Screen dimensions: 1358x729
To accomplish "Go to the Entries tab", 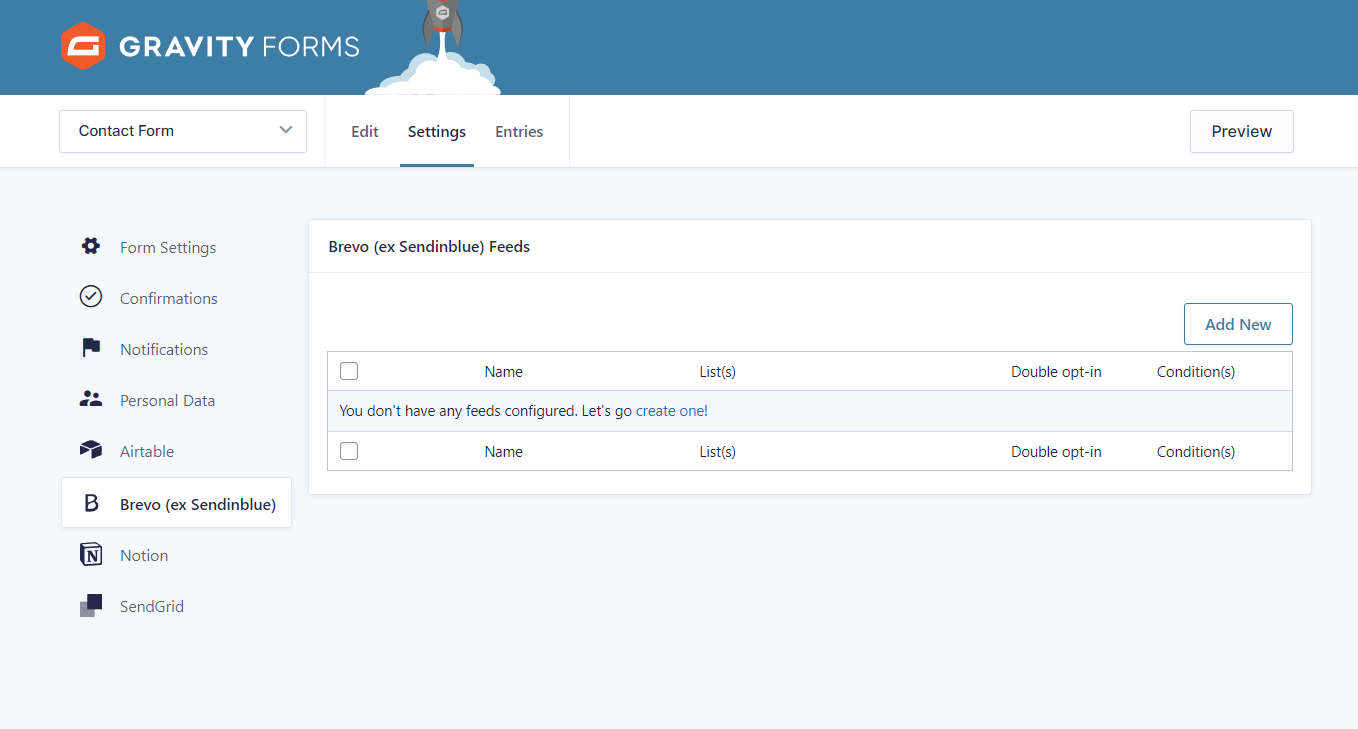I will coord(519,131).
